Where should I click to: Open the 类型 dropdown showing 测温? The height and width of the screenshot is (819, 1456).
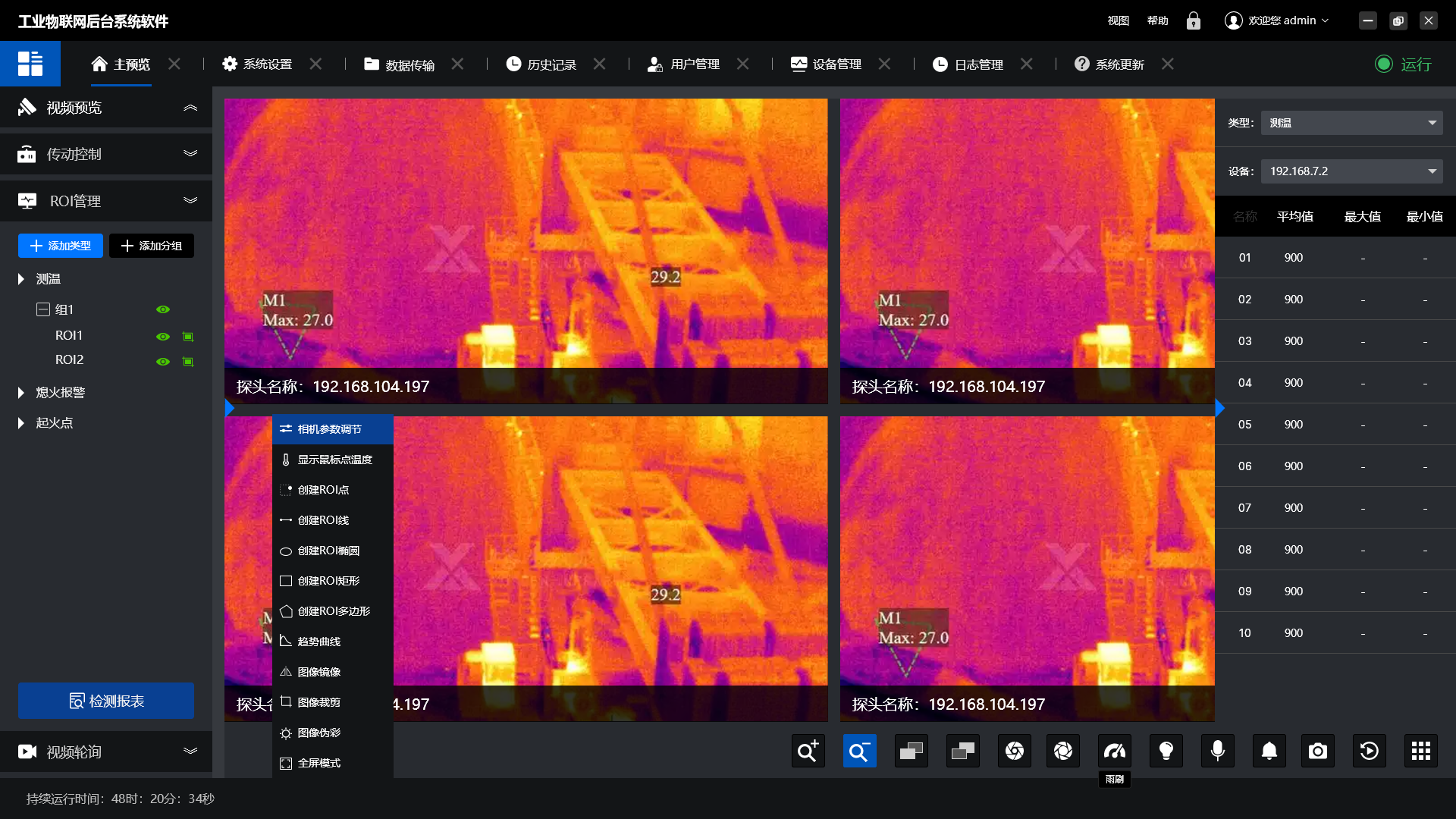point(1351,123)
